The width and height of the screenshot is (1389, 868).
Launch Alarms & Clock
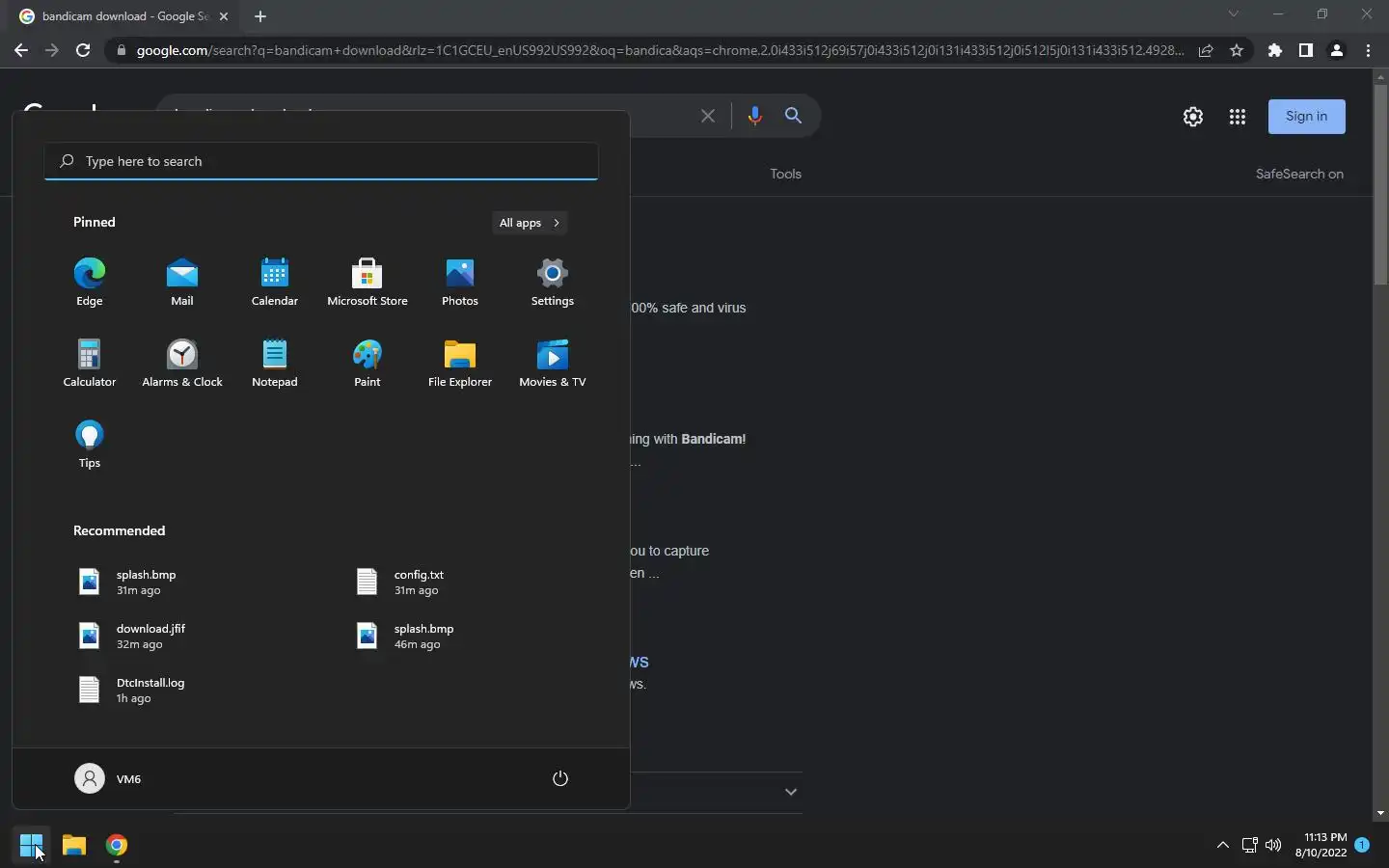(182, 364)
